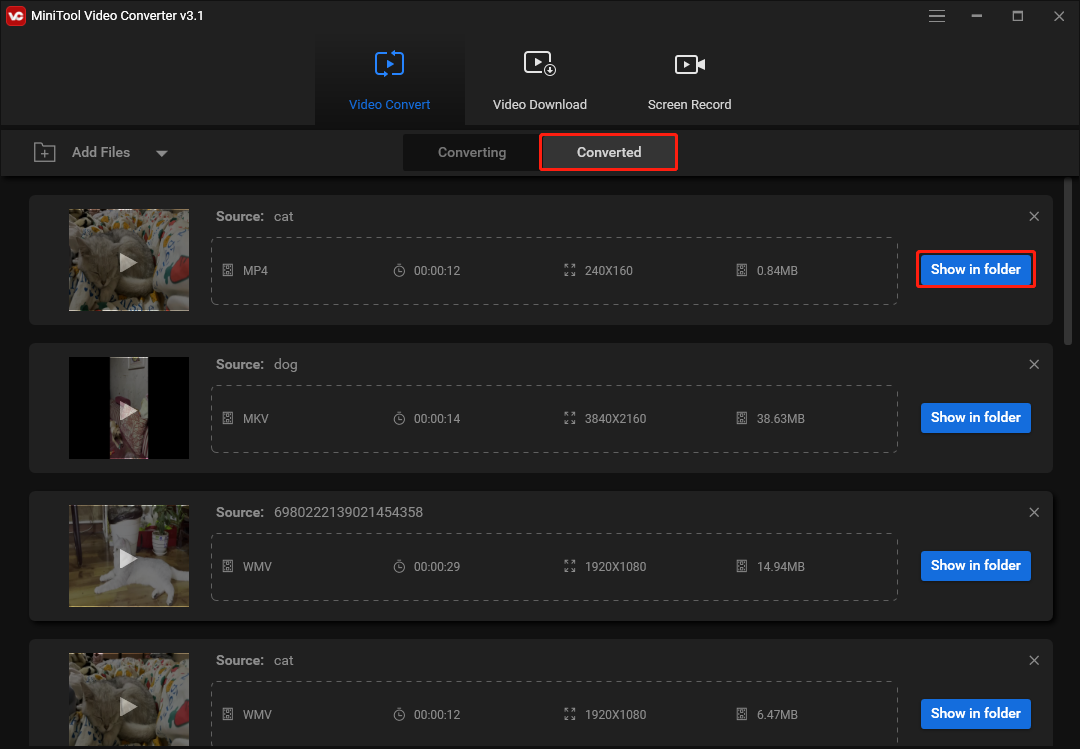The image size is (1080, 749).
Task: Click the format icon beside MKV
Action: click(228, 418)
